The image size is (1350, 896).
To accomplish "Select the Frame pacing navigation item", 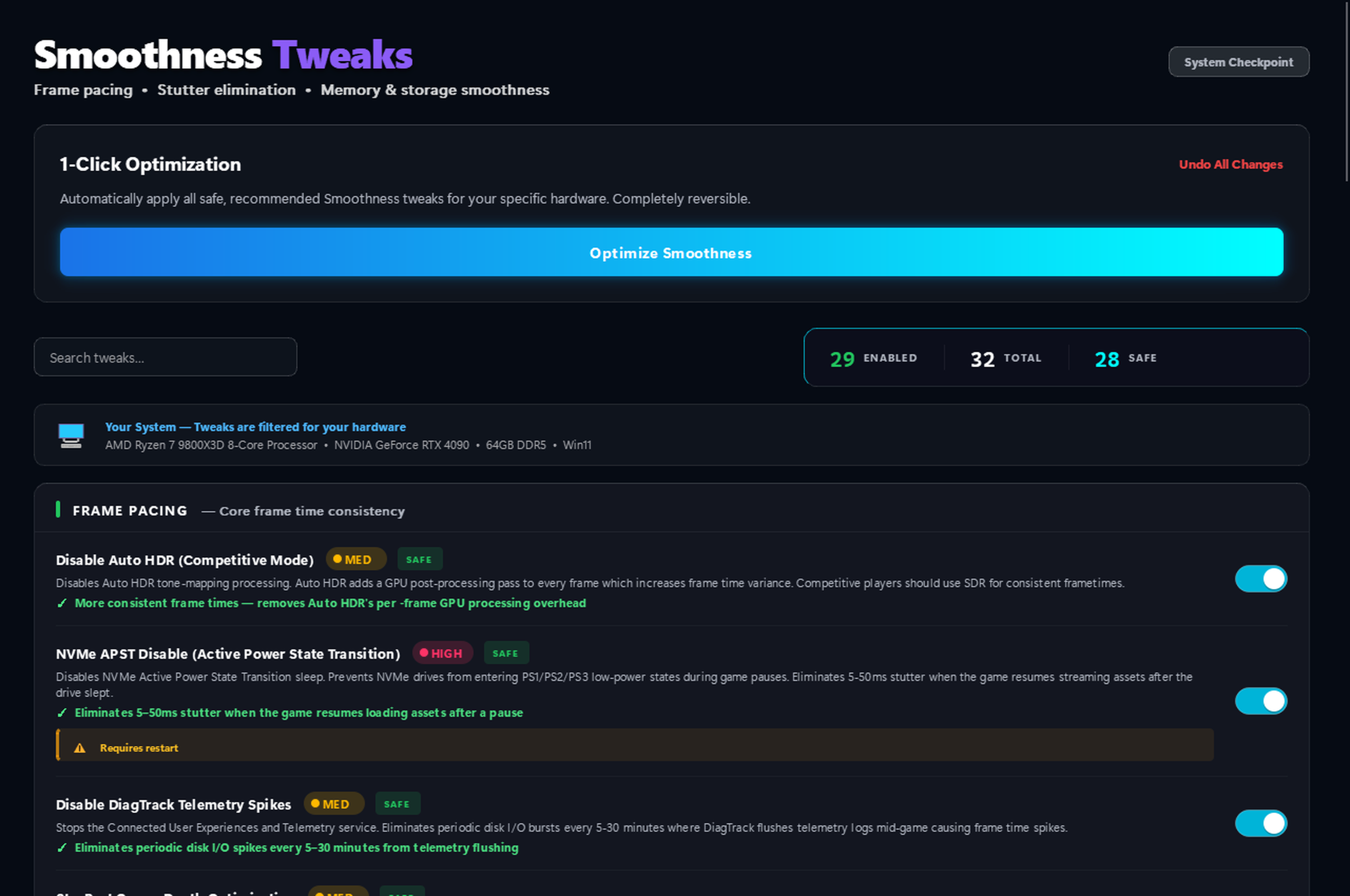I will [83, 90].
